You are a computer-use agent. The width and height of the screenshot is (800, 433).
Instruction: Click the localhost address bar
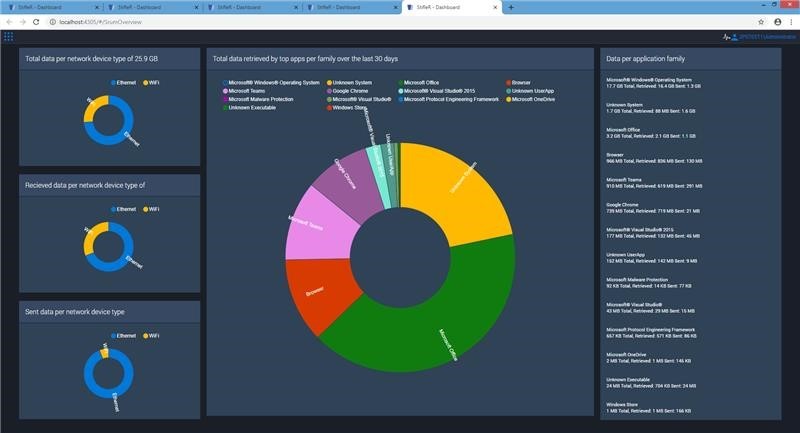[x=398, y=22]
